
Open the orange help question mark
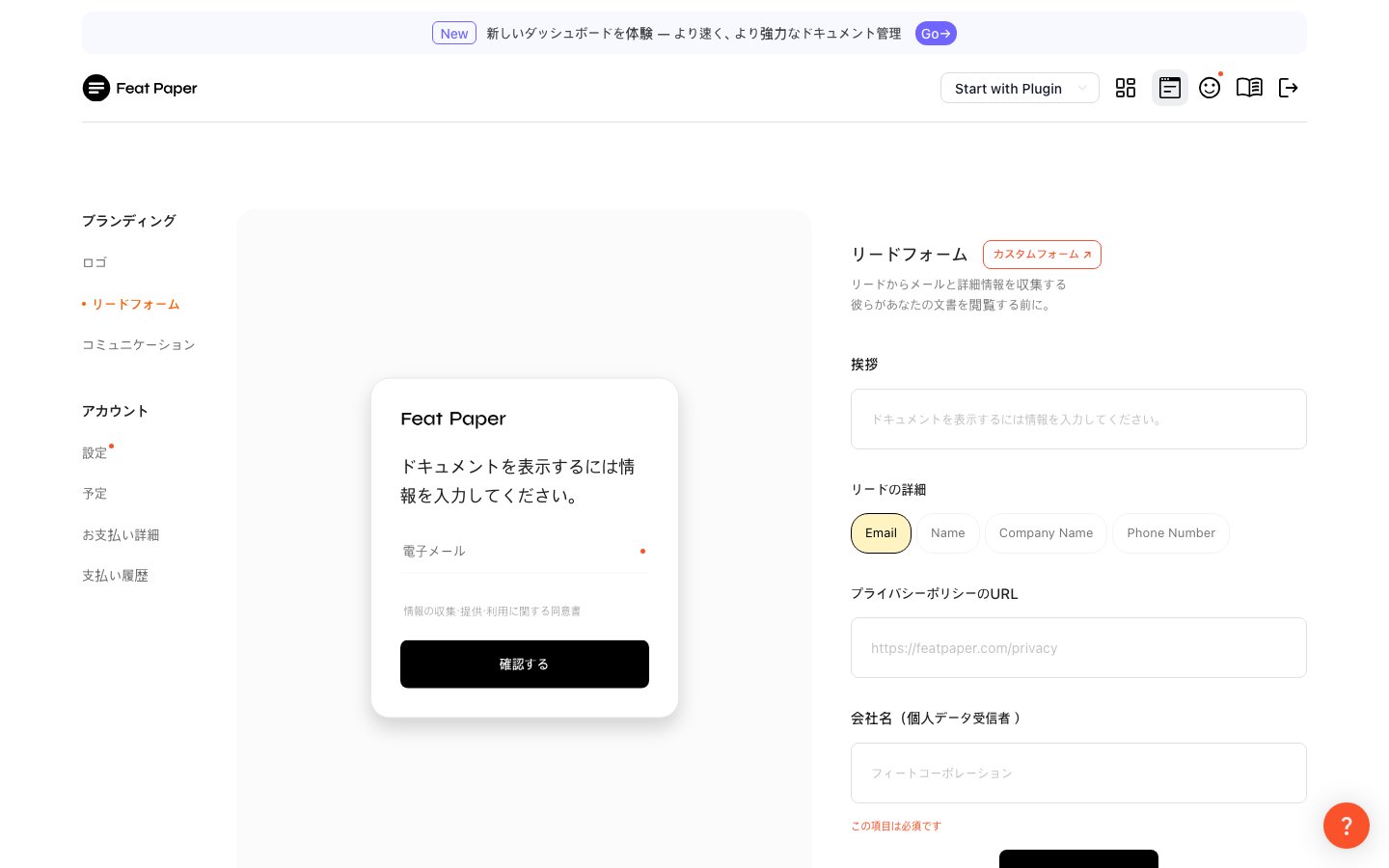pos(1347,826)
